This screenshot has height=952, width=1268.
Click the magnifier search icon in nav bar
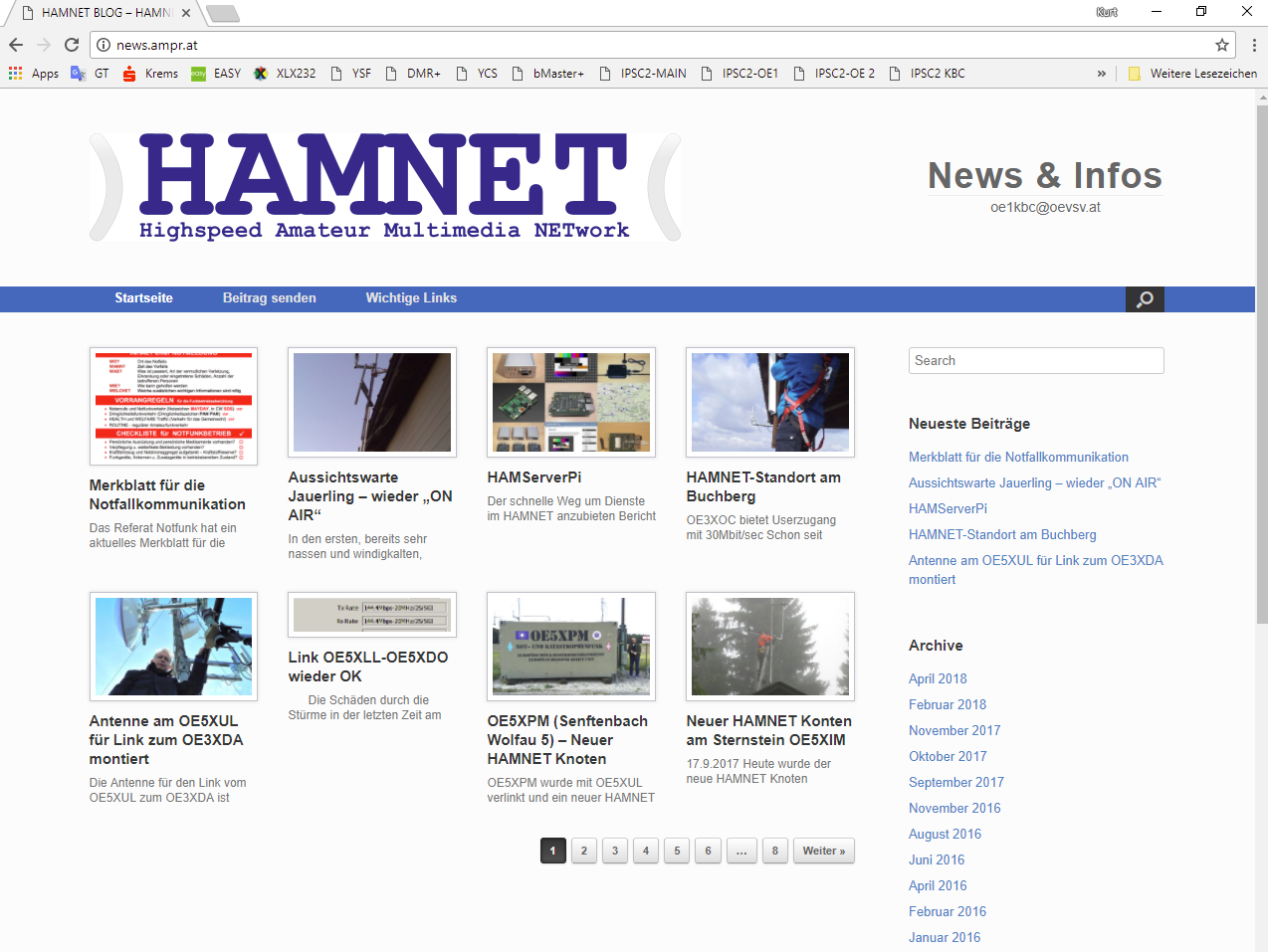(1145, 299)
